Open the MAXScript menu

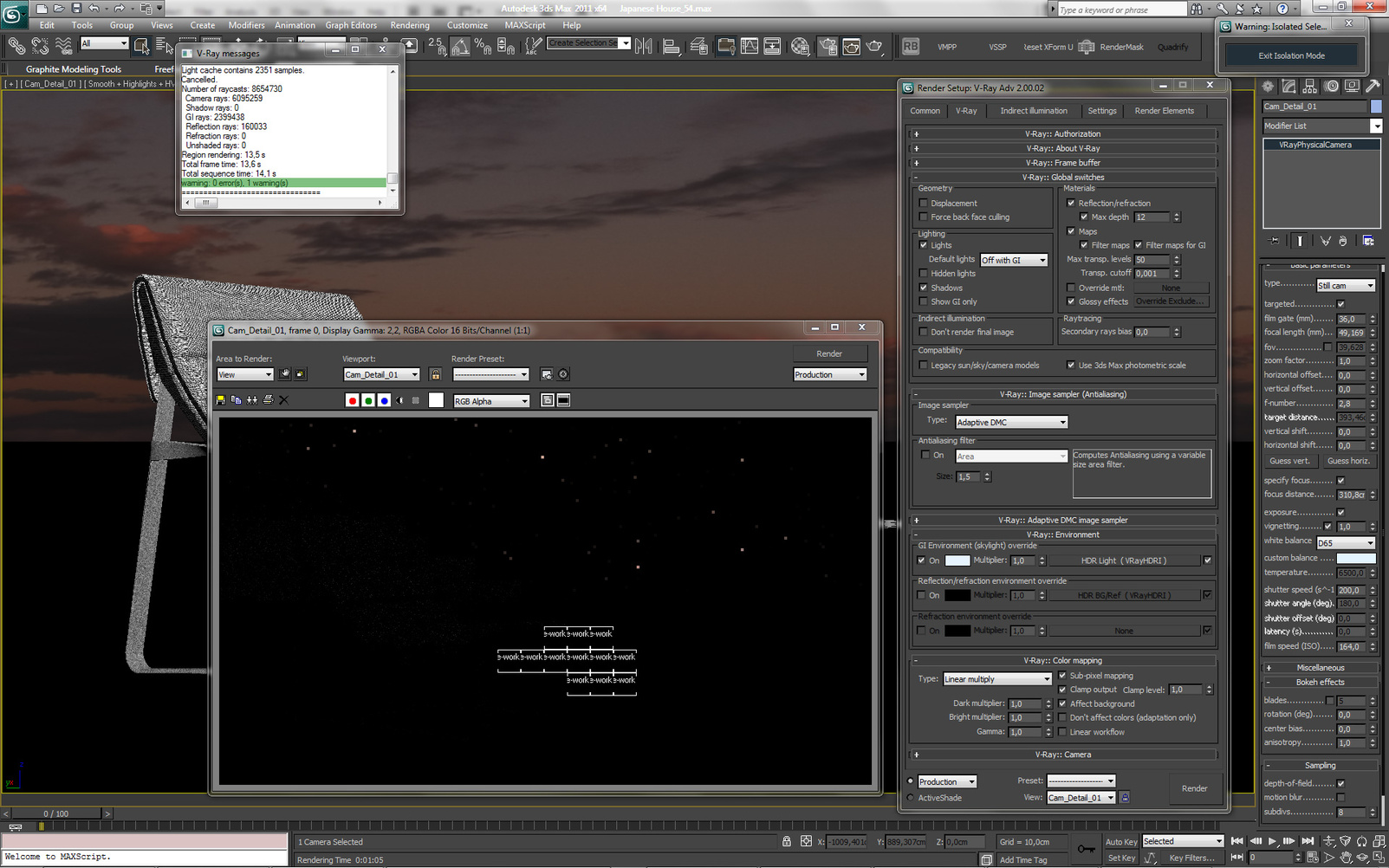coord(525,25)
